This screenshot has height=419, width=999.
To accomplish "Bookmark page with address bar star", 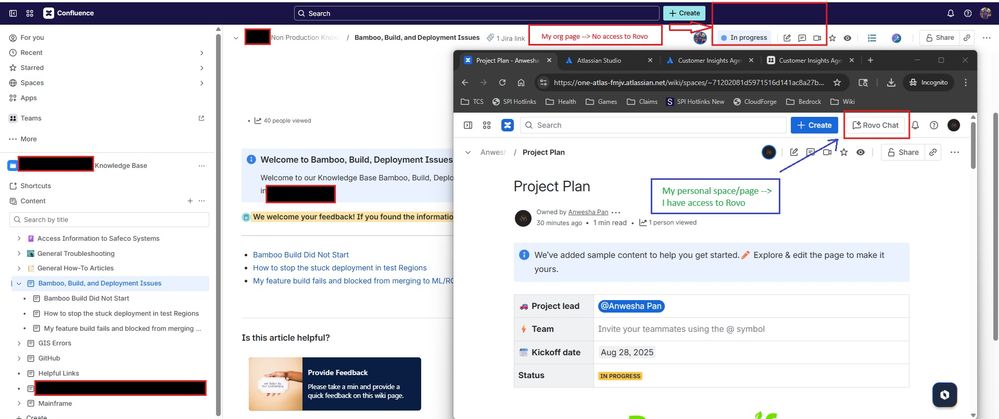I will tap(837, 83).
